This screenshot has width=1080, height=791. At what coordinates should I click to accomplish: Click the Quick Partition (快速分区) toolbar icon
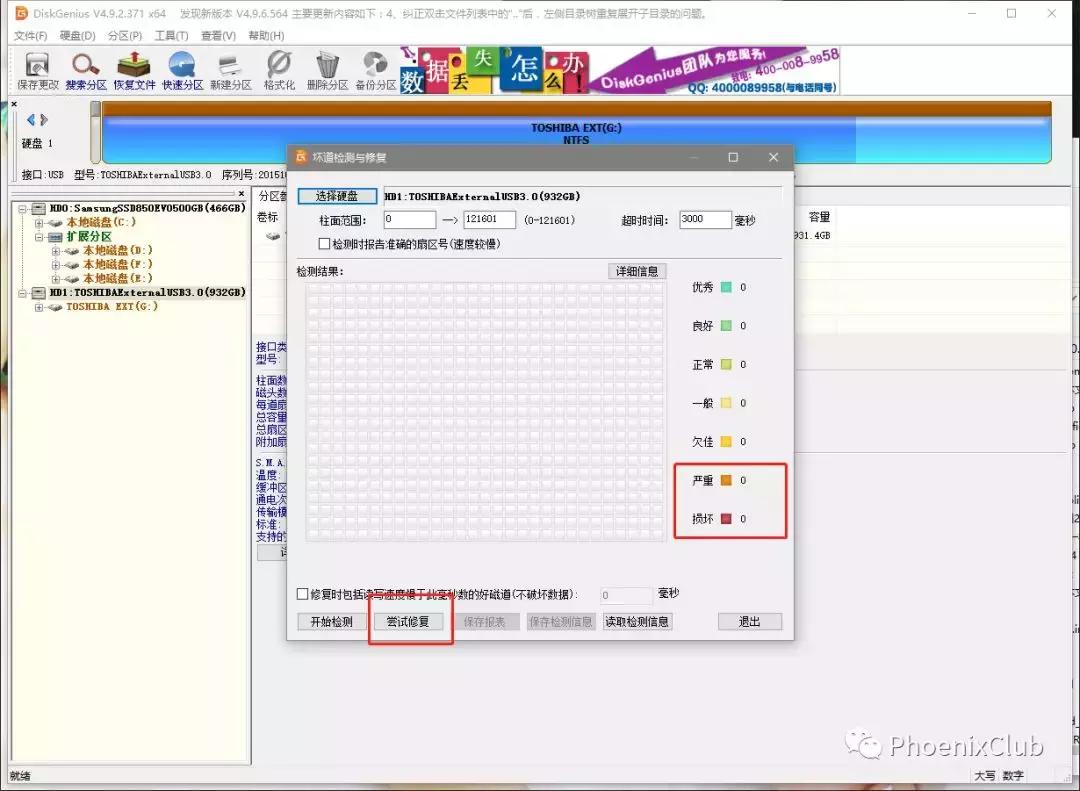[x=183, y=71]
